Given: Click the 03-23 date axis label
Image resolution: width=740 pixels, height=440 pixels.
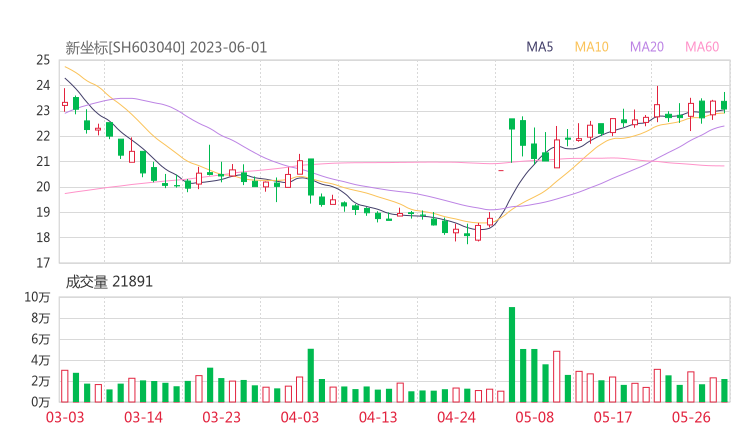Looking at the screenshot, I should (221, 417).
